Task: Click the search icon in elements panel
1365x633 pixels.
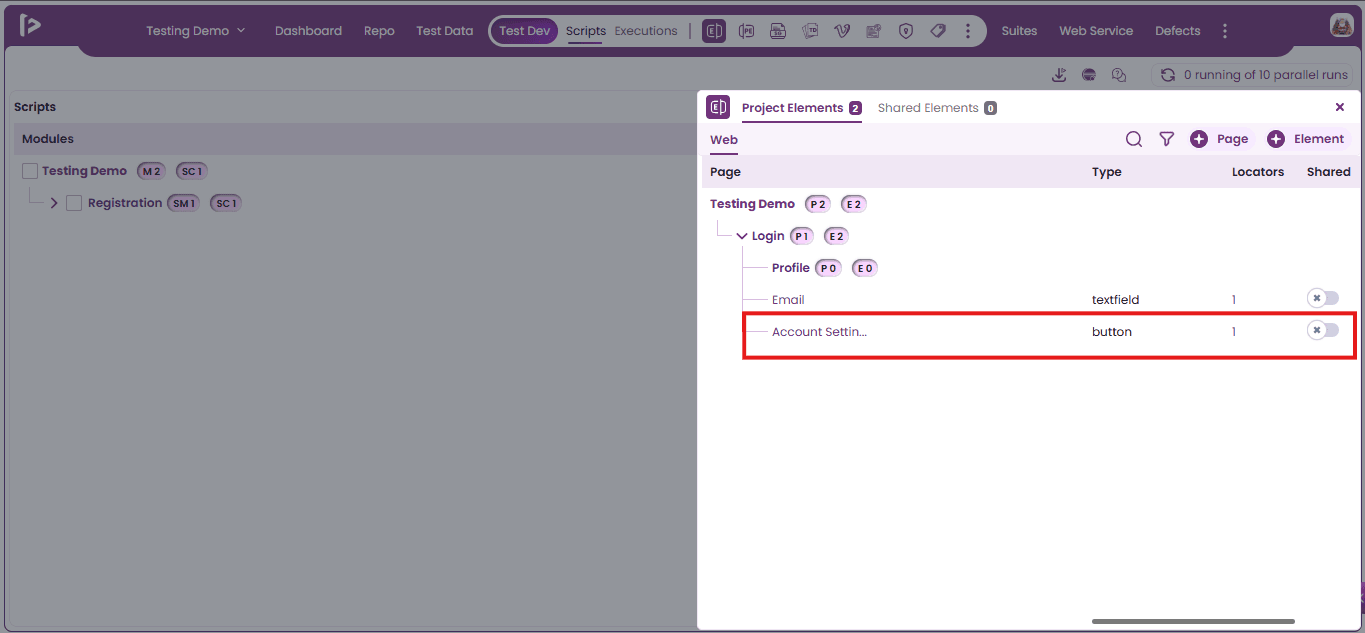Action: (1134, 139)
